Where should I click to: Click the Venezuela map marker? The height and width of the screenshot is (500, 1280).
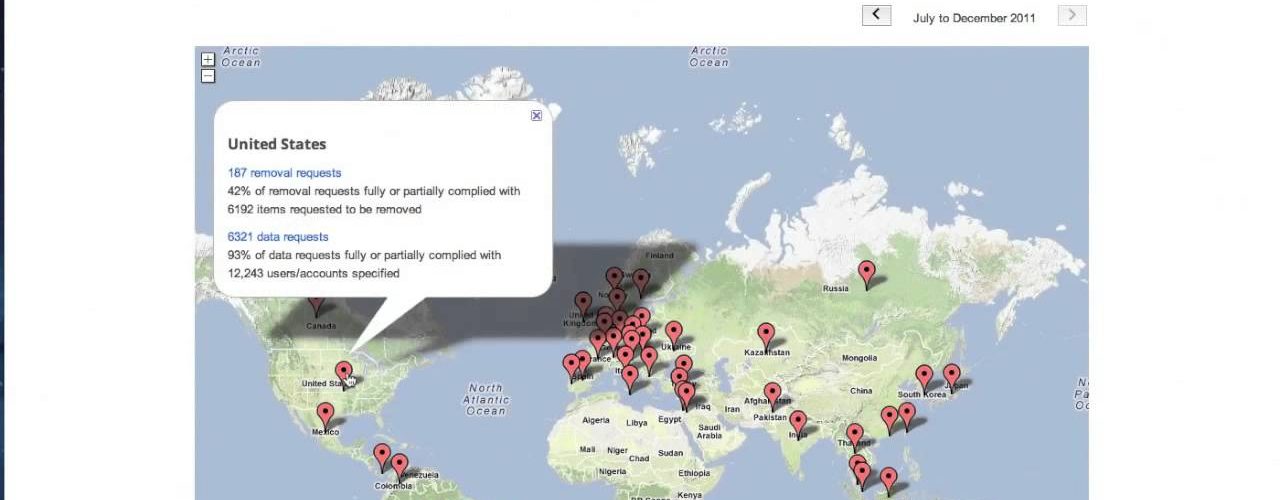[x=400, y=464]
